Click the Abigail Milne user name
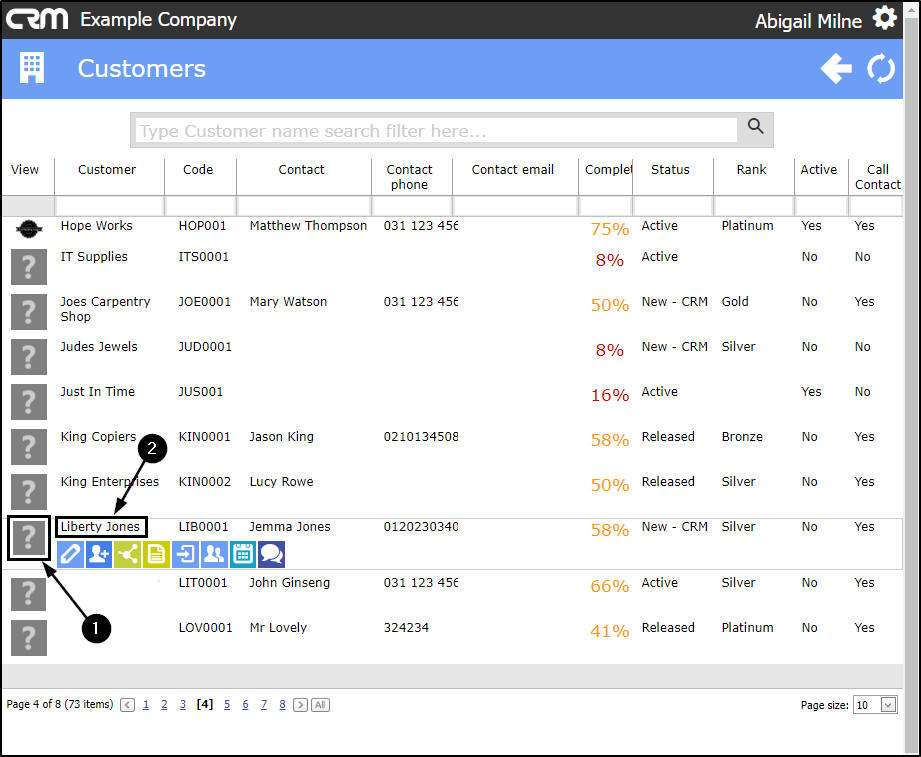The image size is (921, 757). [808, 21]
